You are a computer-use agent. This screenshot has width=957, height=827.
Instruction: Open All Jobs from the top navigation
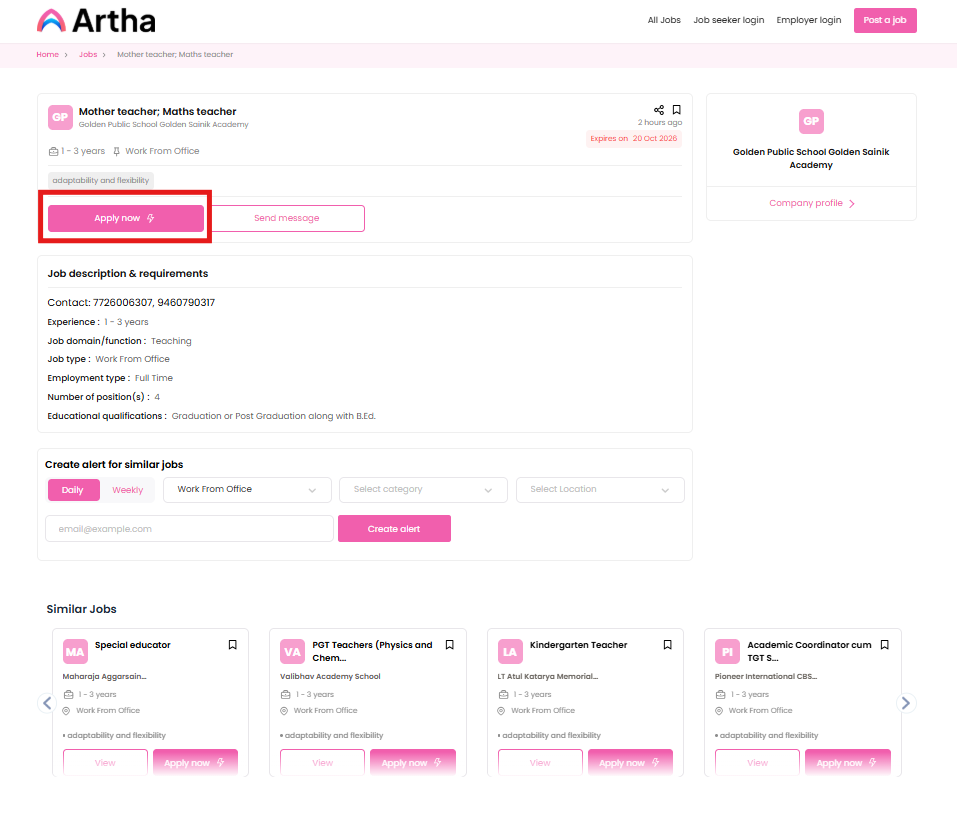[x=664, y=20]
